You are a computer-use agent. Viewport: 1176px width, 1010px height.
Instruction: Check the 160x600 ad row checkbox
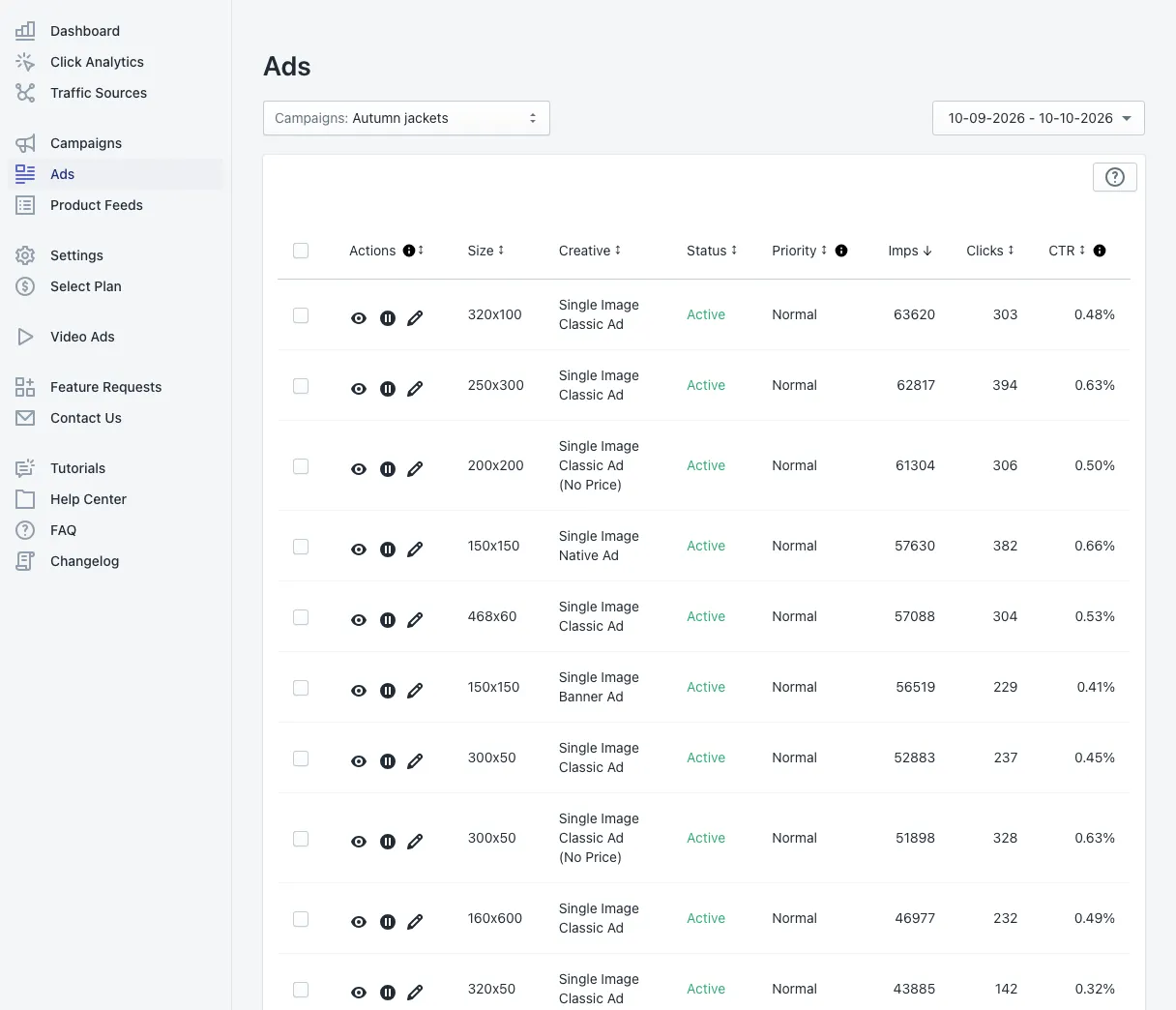point(301,919)
